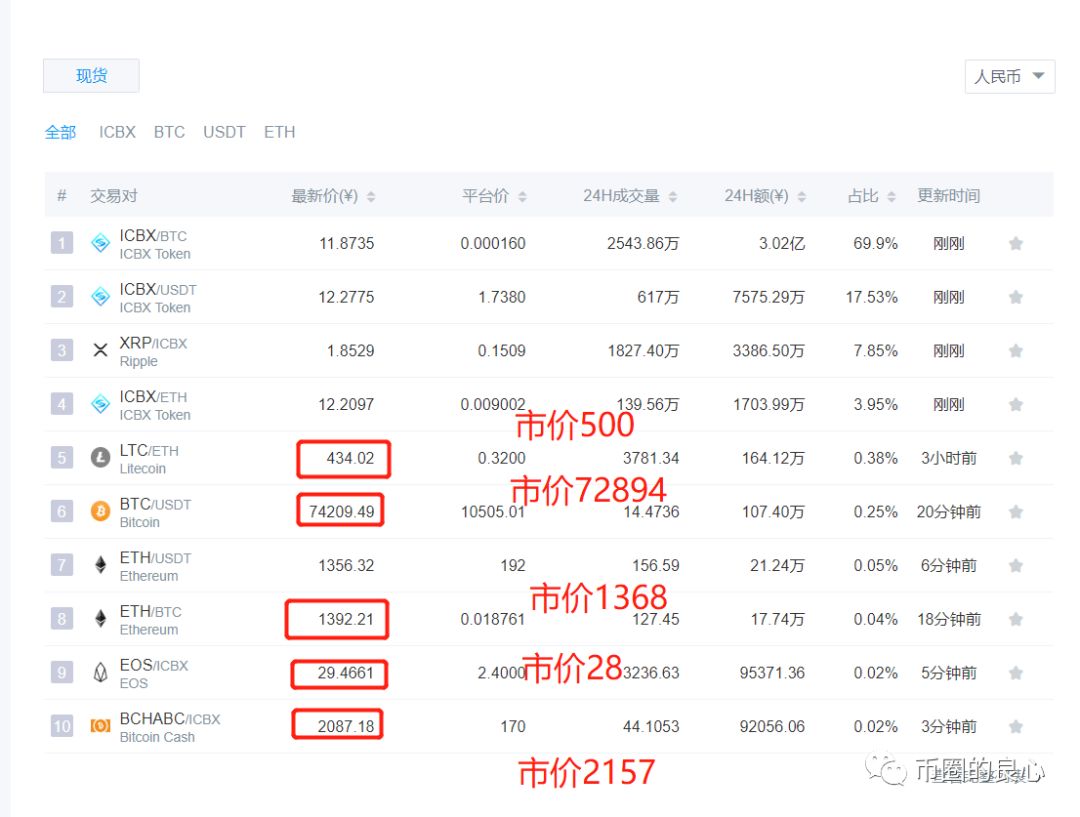
Task: Toggle favorite star for EOS/ICBX
Action: coord(1015,673)
